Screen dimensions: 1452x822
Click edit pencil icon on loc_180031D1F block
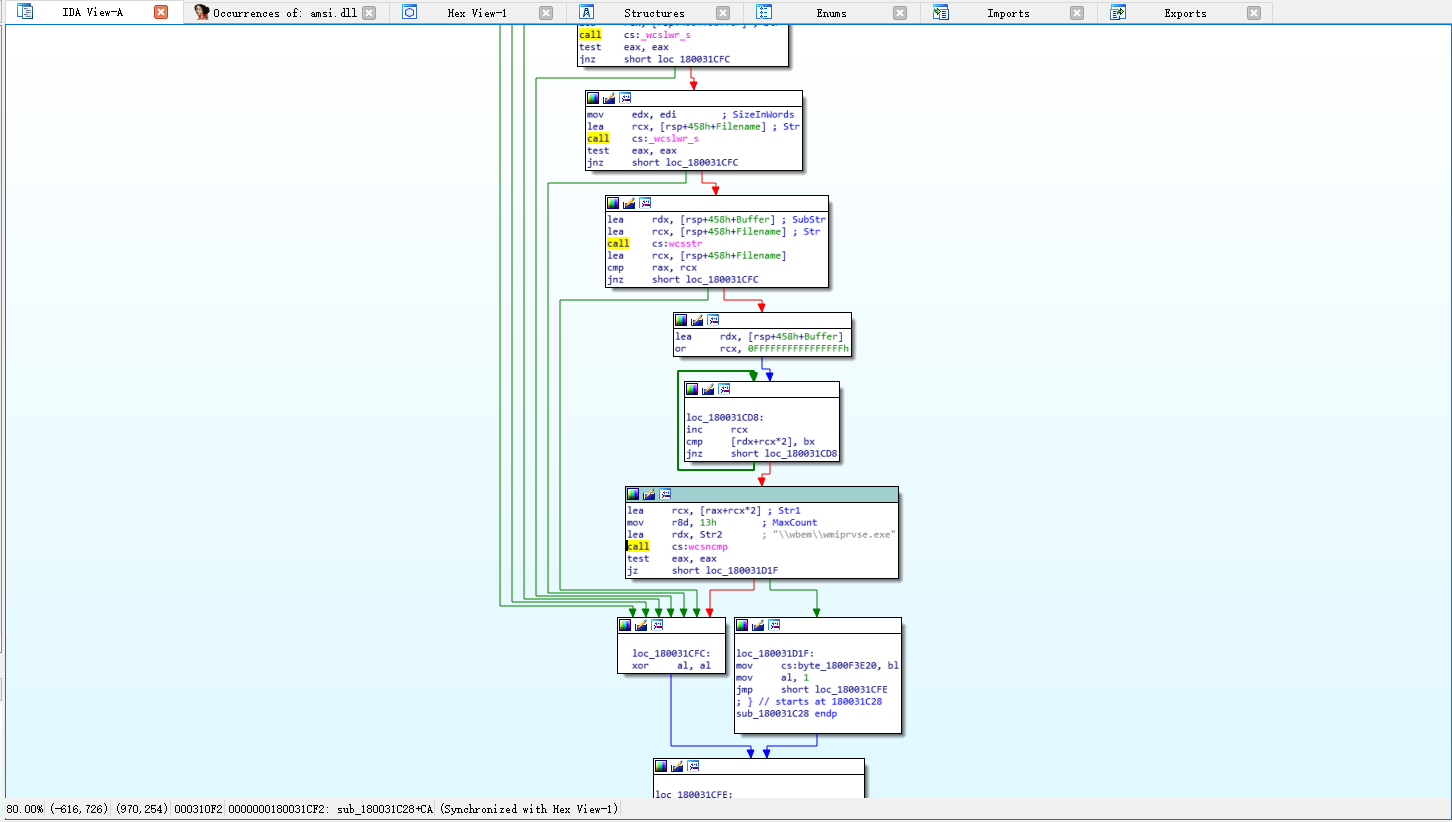click(x=758, y=625)
